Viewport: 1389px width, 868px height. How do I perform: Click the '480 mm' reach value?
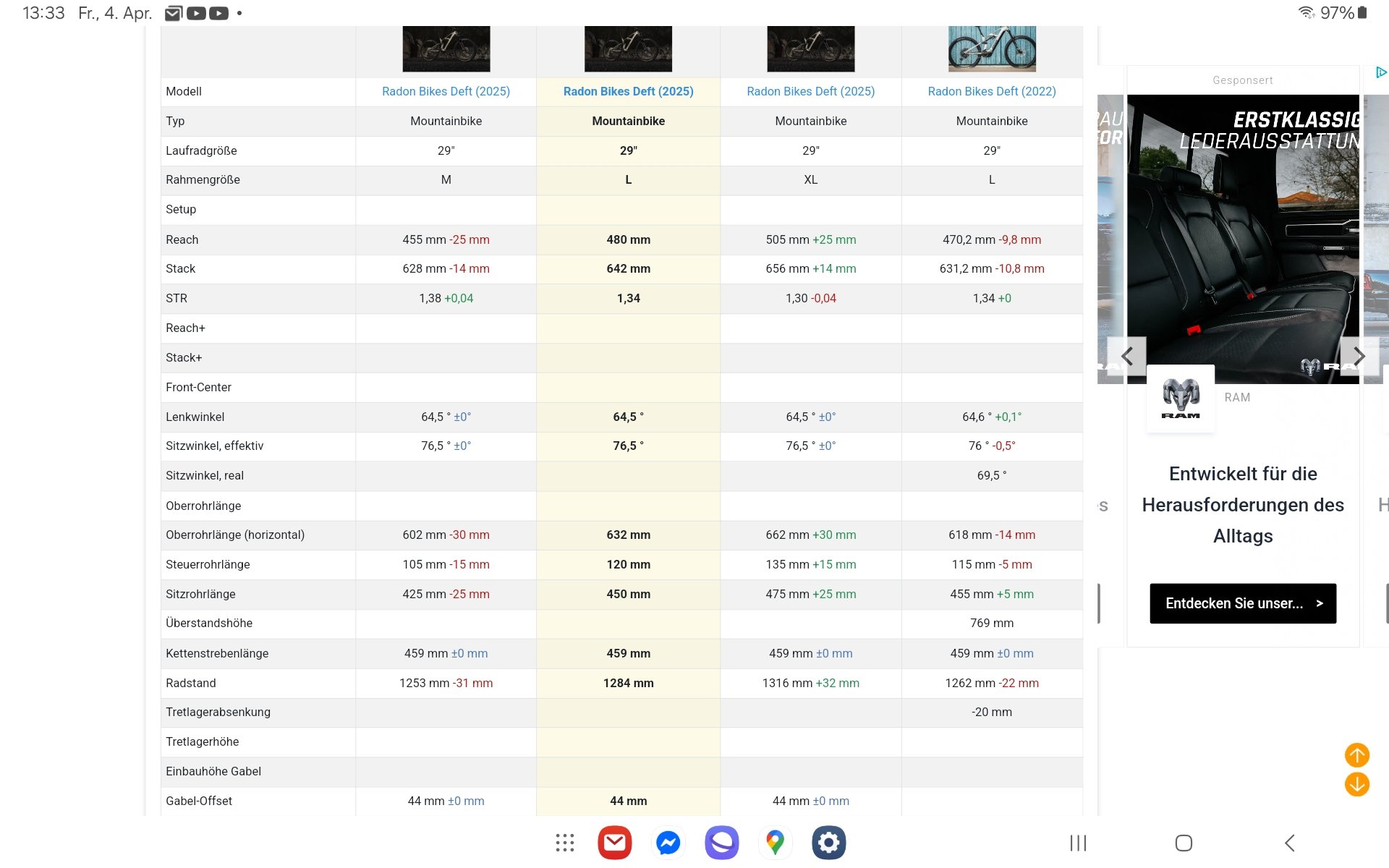pyautogui.click(x=628, y=239)
